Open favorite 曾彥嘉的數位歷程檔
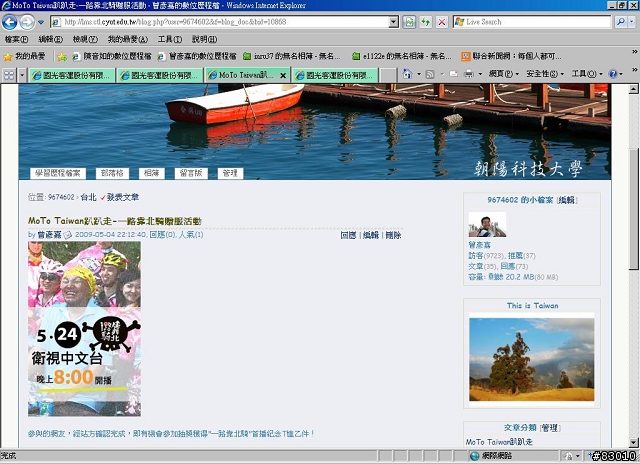Image resolution: width=640 pixels, height=464 pixels. click(x=197, y=56)
